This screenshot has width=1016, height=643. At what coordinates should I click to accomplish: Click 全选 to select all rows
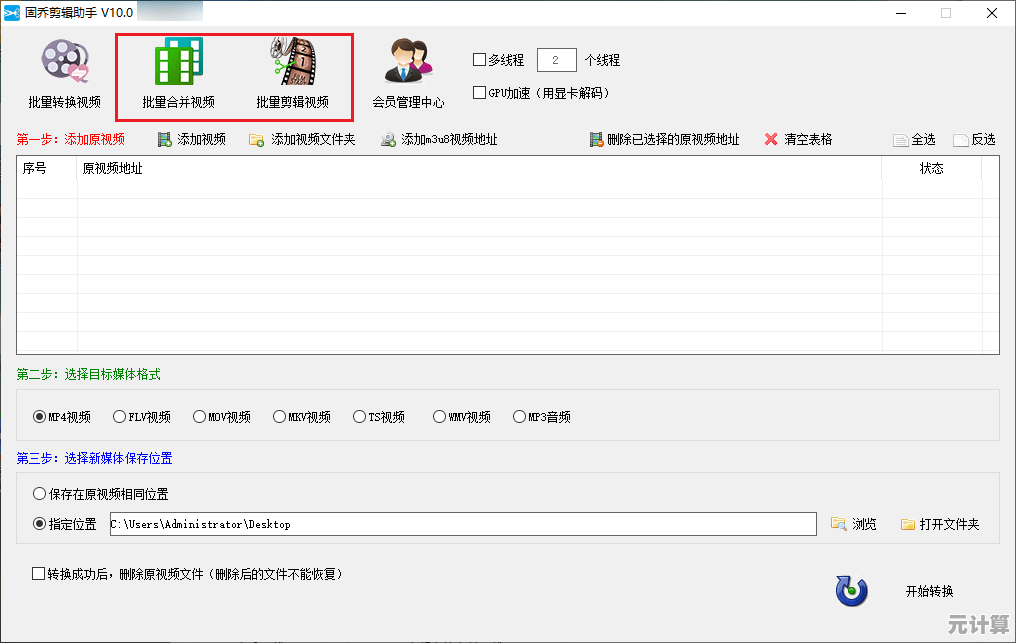[914, 140]
